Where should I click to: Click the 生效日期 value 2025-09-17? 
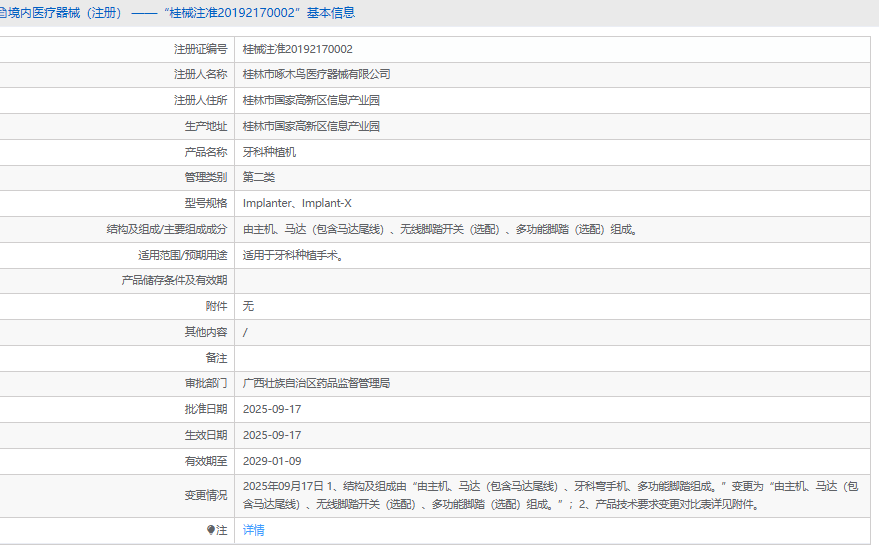tap(272, 435)
